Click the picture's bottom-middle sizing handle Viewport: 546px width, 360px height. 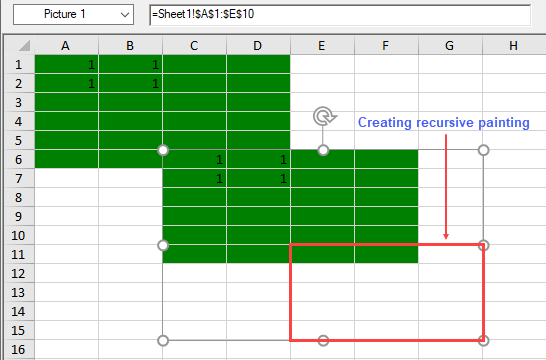[x=323, y=341]
